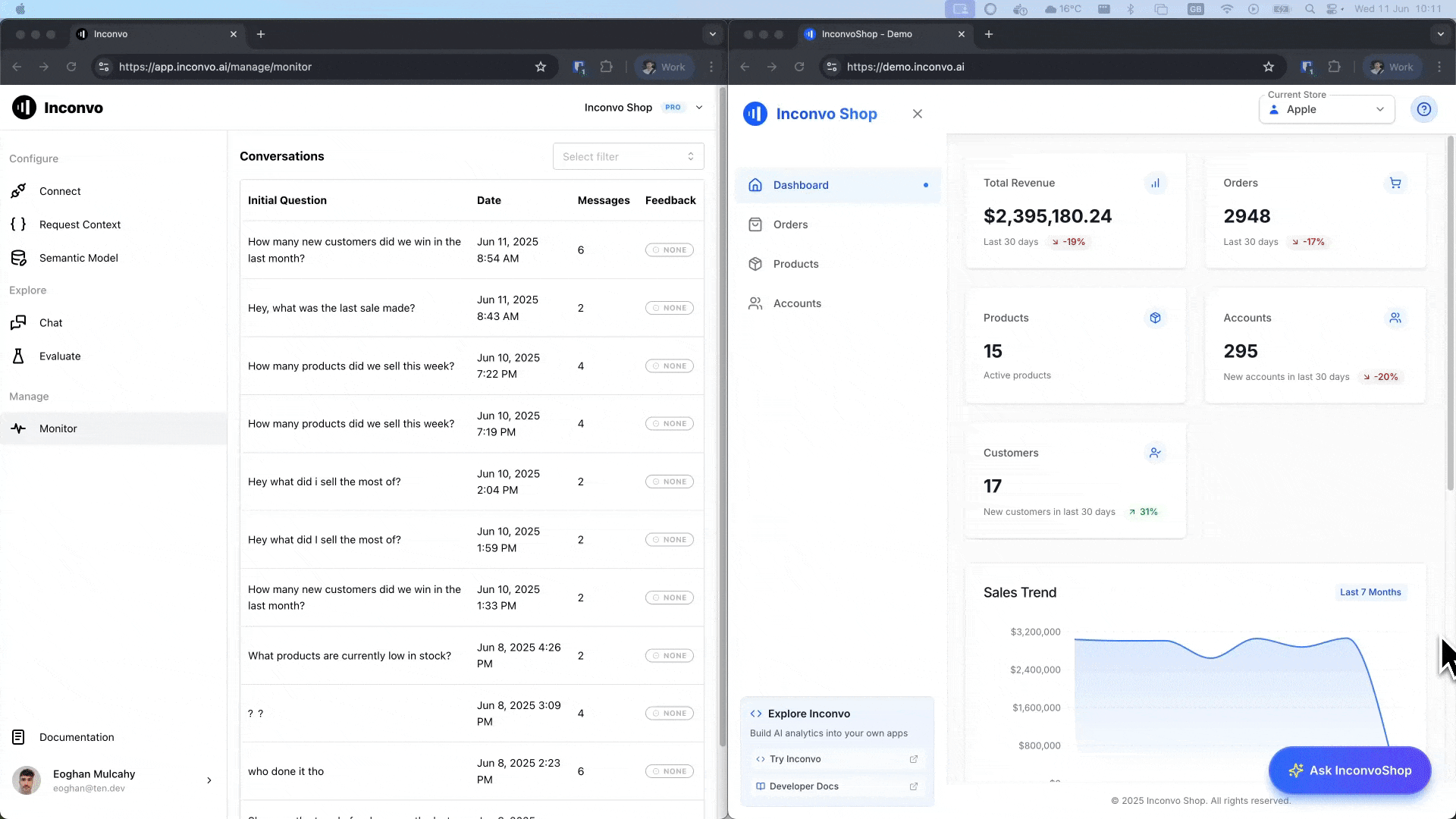
Task: Open macOS Control Center icon
Action: point(1334,9)
